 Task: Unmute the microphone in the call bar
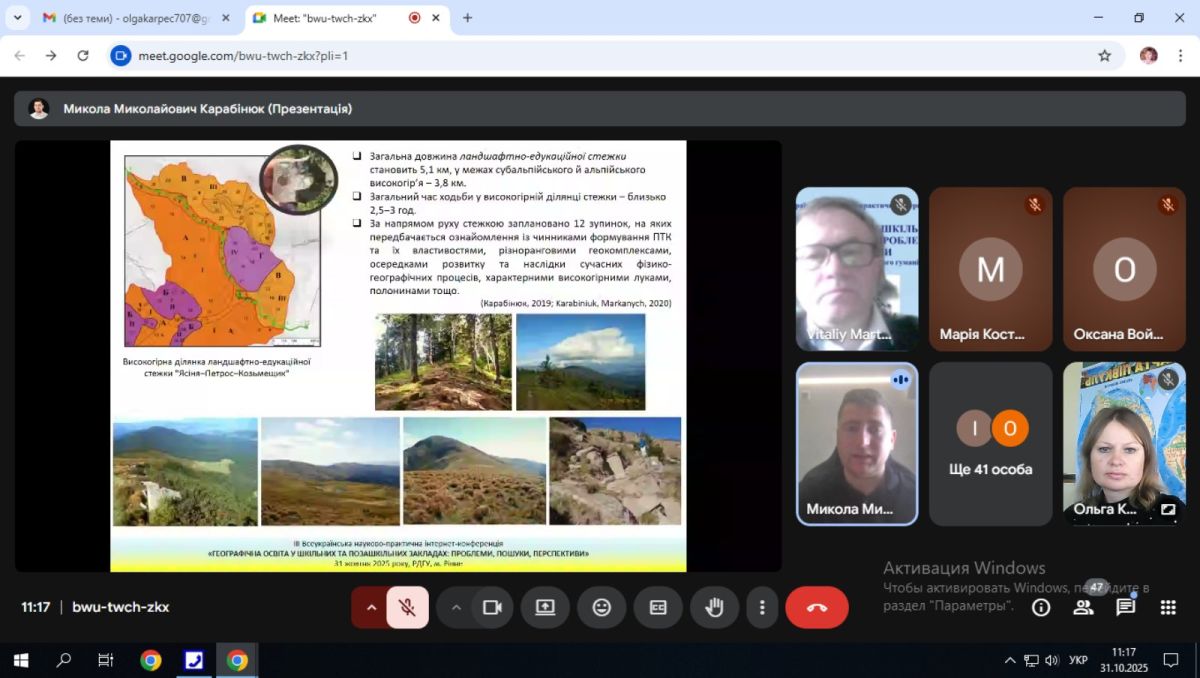tap(406, 607)
